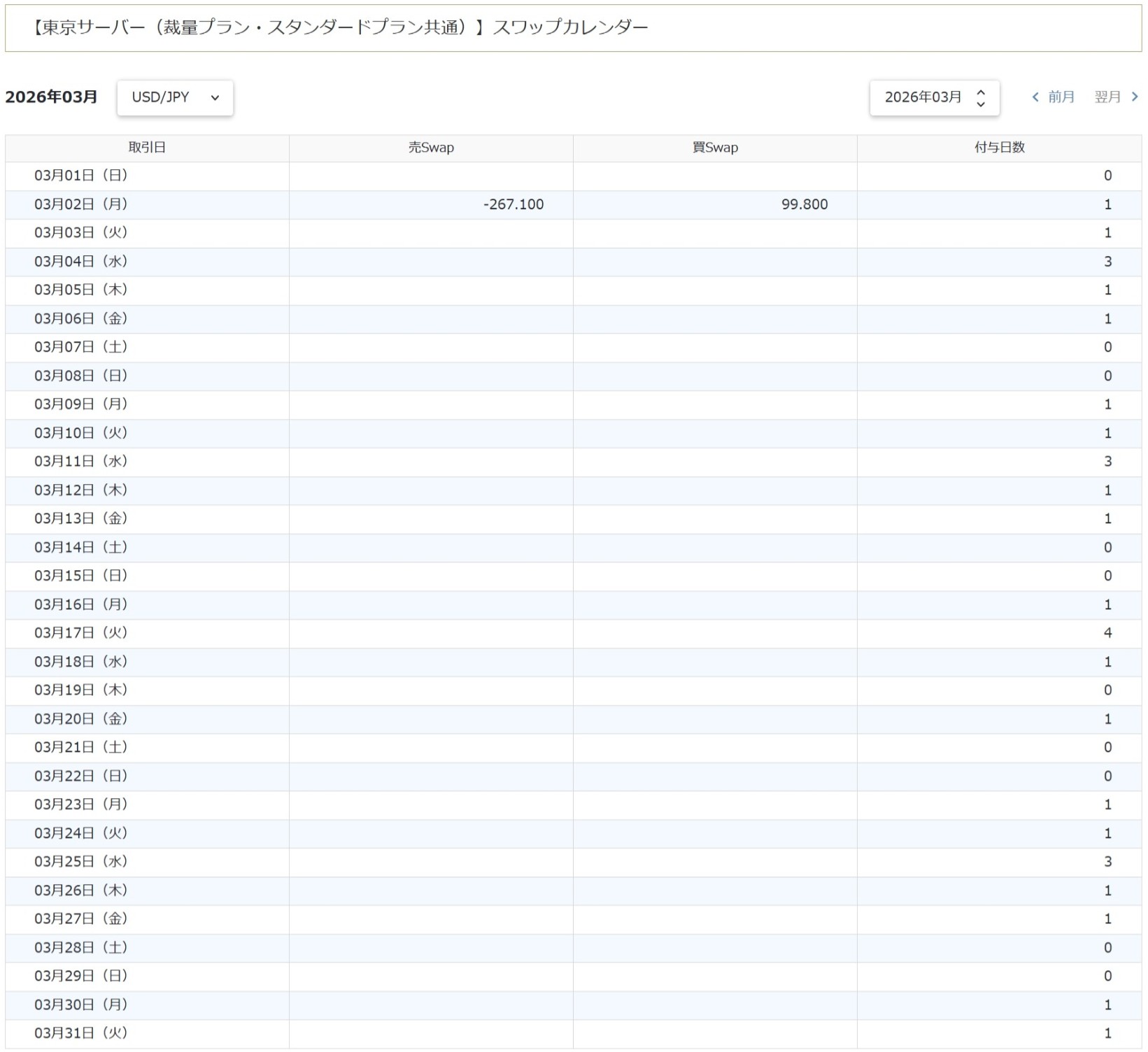This screenshot has width=1148, height=1052.
Task: Click the date 03月01日（日）
Action: (81, 176)
